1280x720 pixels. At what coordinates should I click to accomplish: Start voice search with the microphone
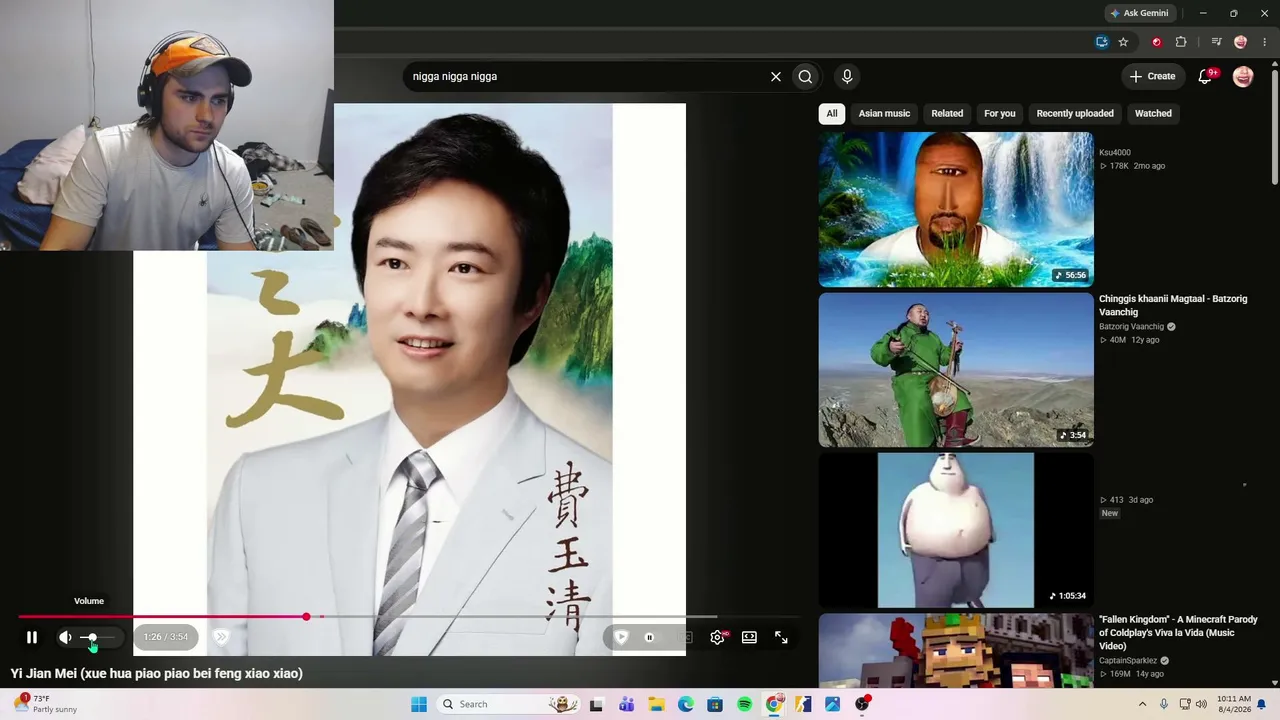847,76
